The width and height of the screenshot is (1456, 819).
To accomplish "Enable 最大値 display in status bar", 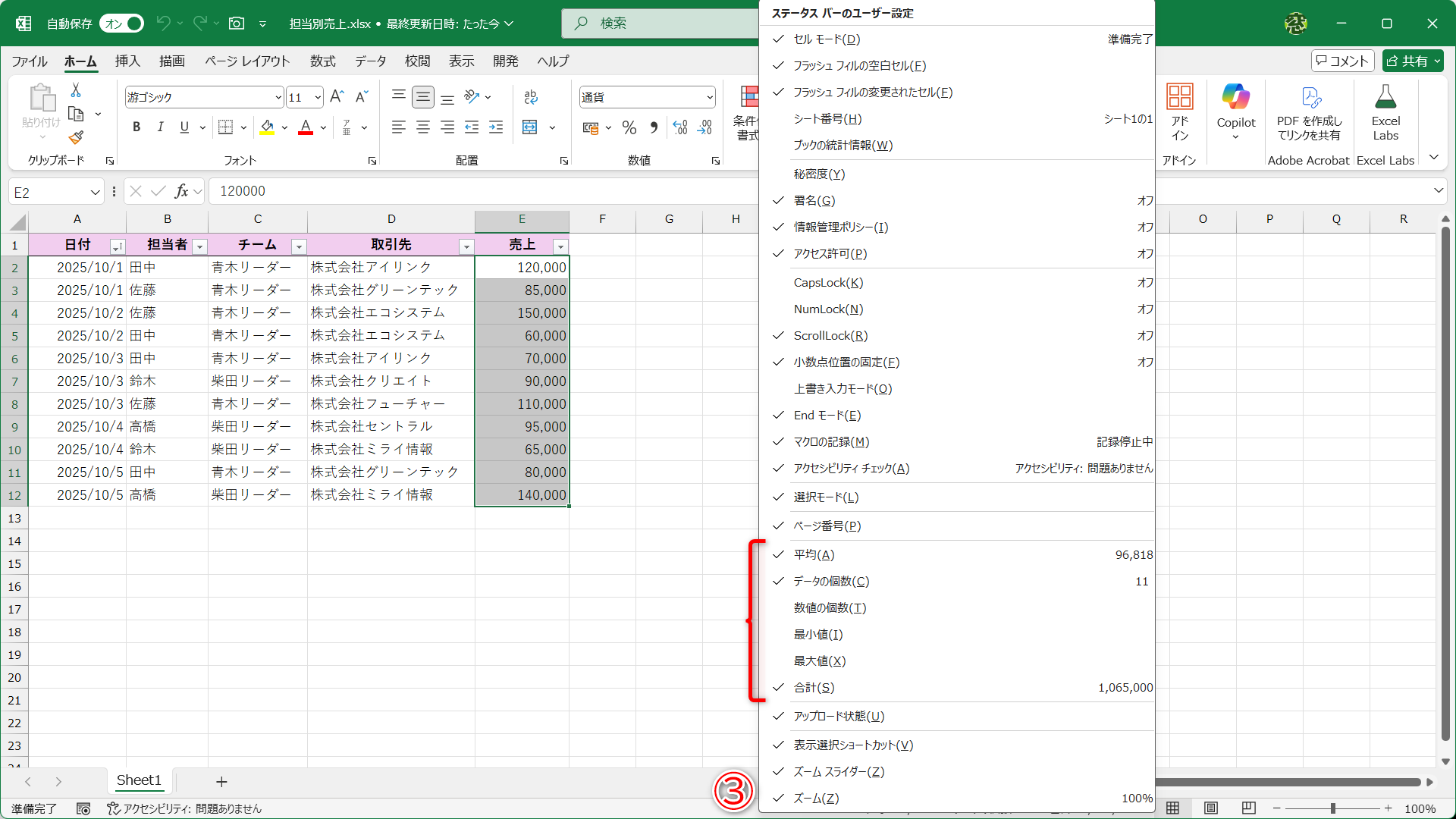I will 820,661.
